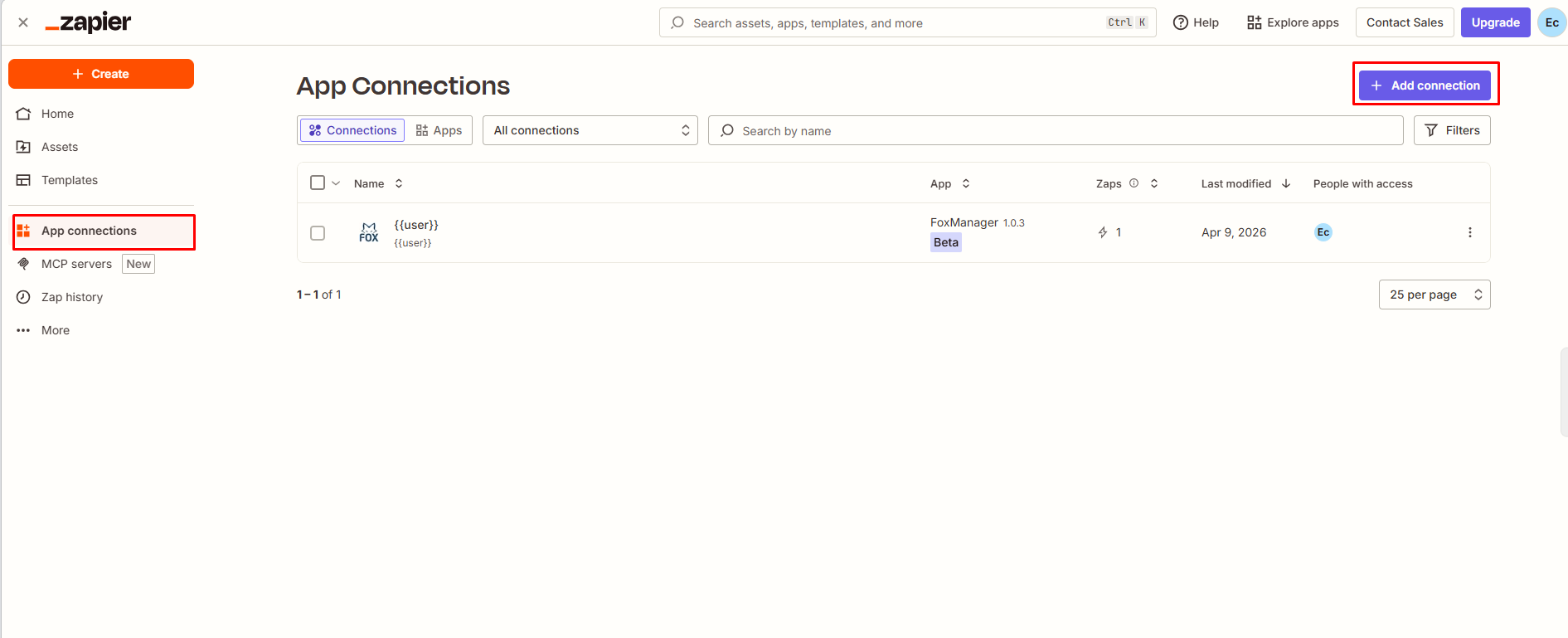The height and width of the screenshot is (638, 1568).
Task: Open the Ec user avatar menu
Action: tap(1551, 22)
